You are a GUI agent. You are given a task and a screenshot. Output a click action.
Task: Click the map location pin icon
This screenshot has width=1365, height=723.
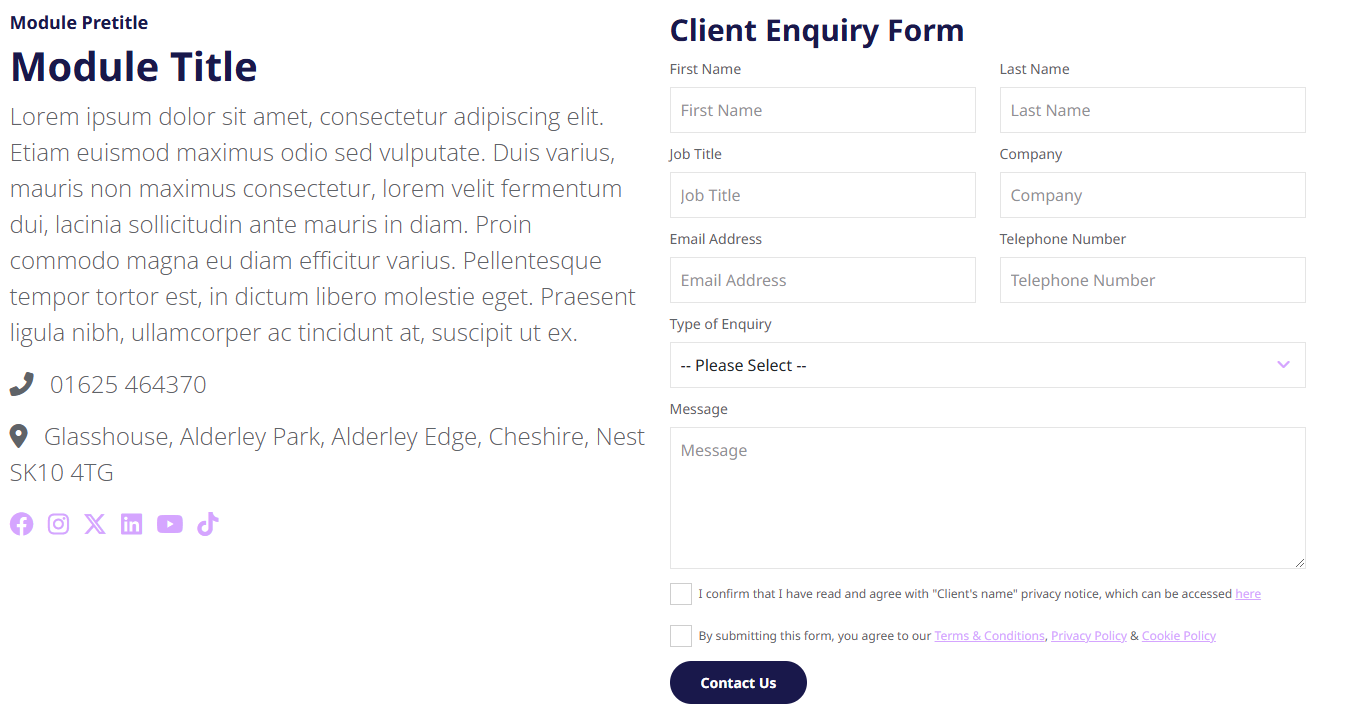[x=18, y=436]
